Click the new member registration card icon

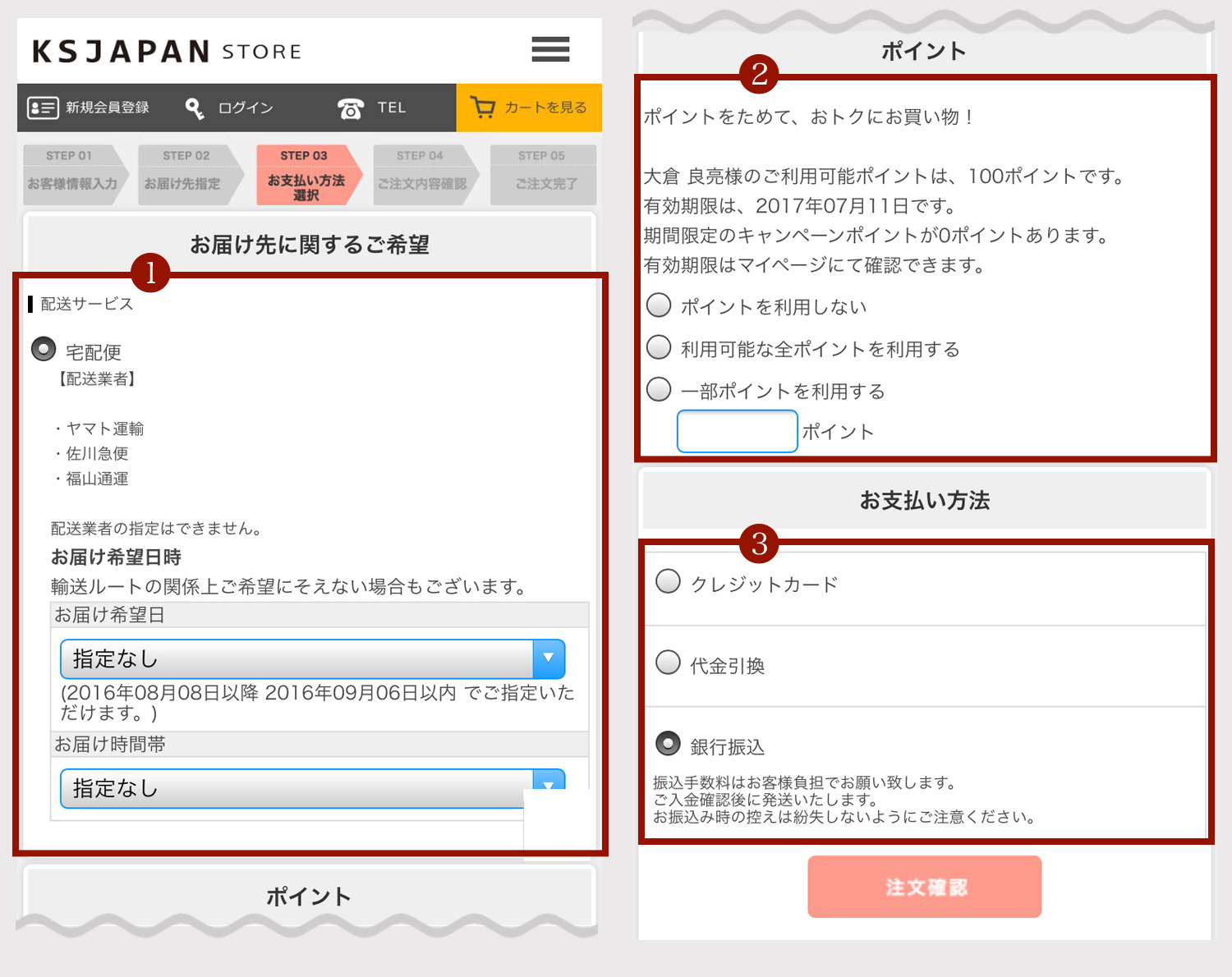pyautogui.click(x=43, y=108)
